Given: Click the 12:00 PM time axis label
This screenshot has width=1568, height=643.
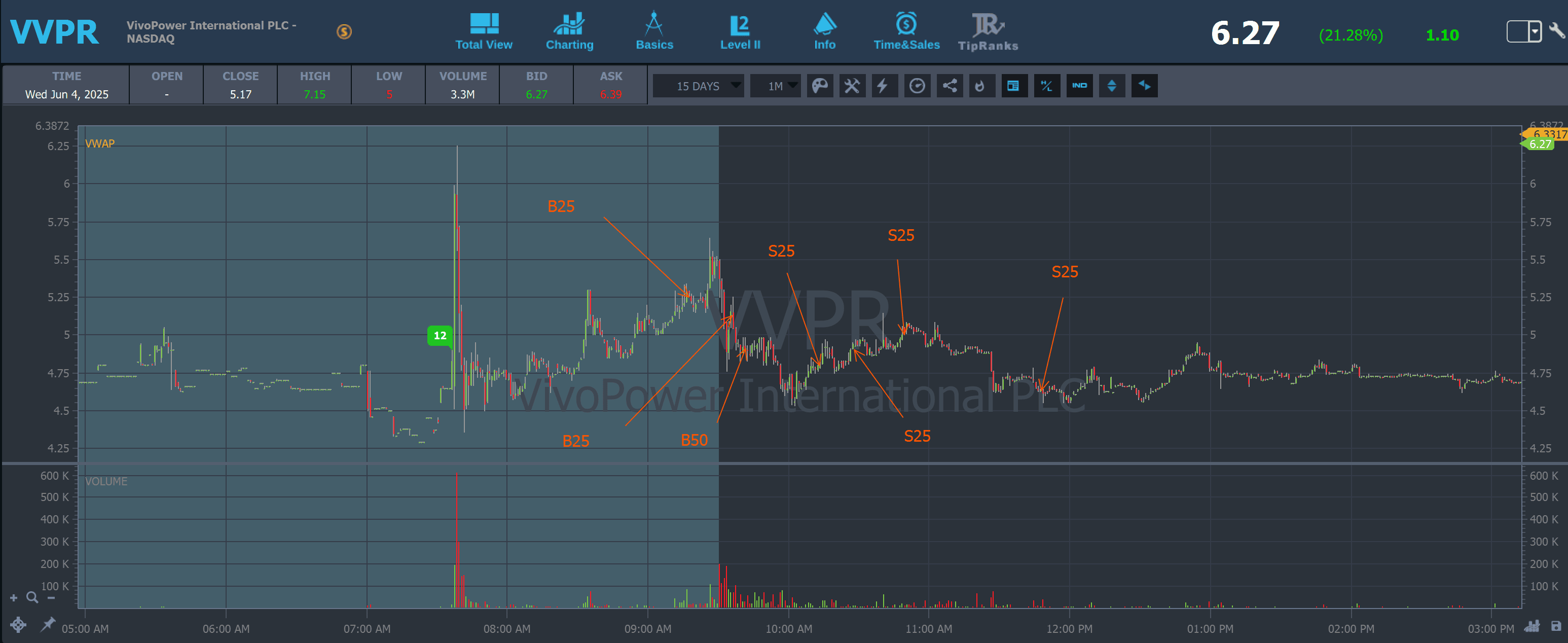Looking at the screenshot, I should tap(1070, 629).
